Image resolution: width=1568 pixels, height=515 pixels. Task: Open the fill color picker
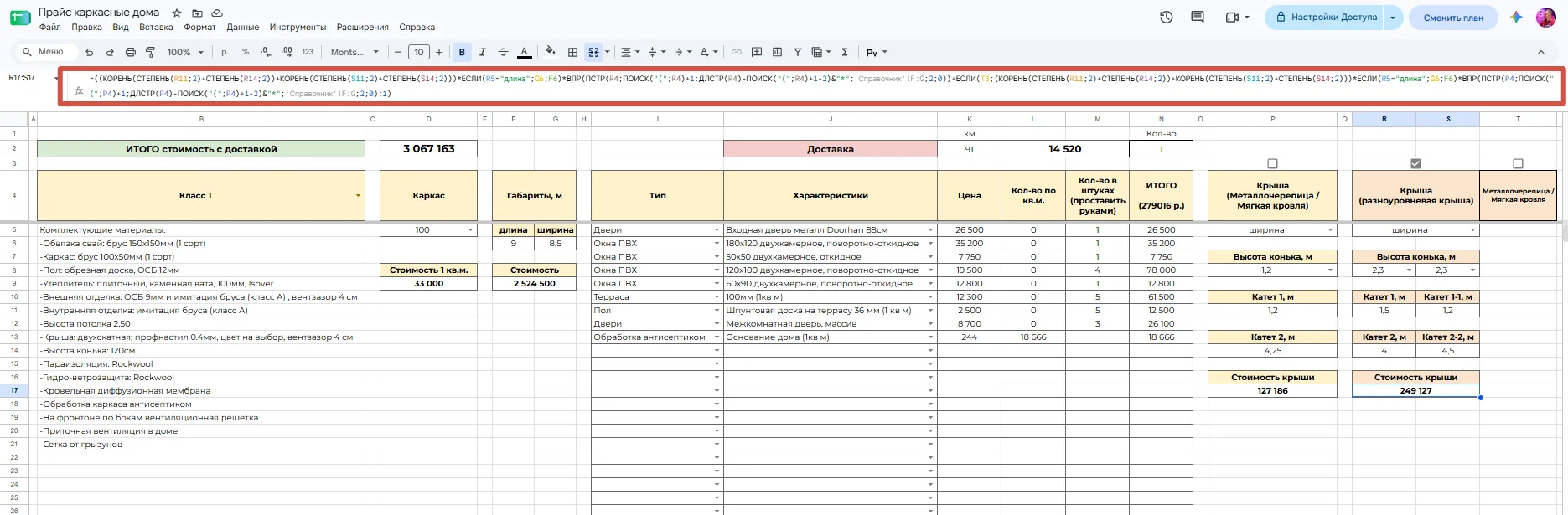click(x=551, y=52)
